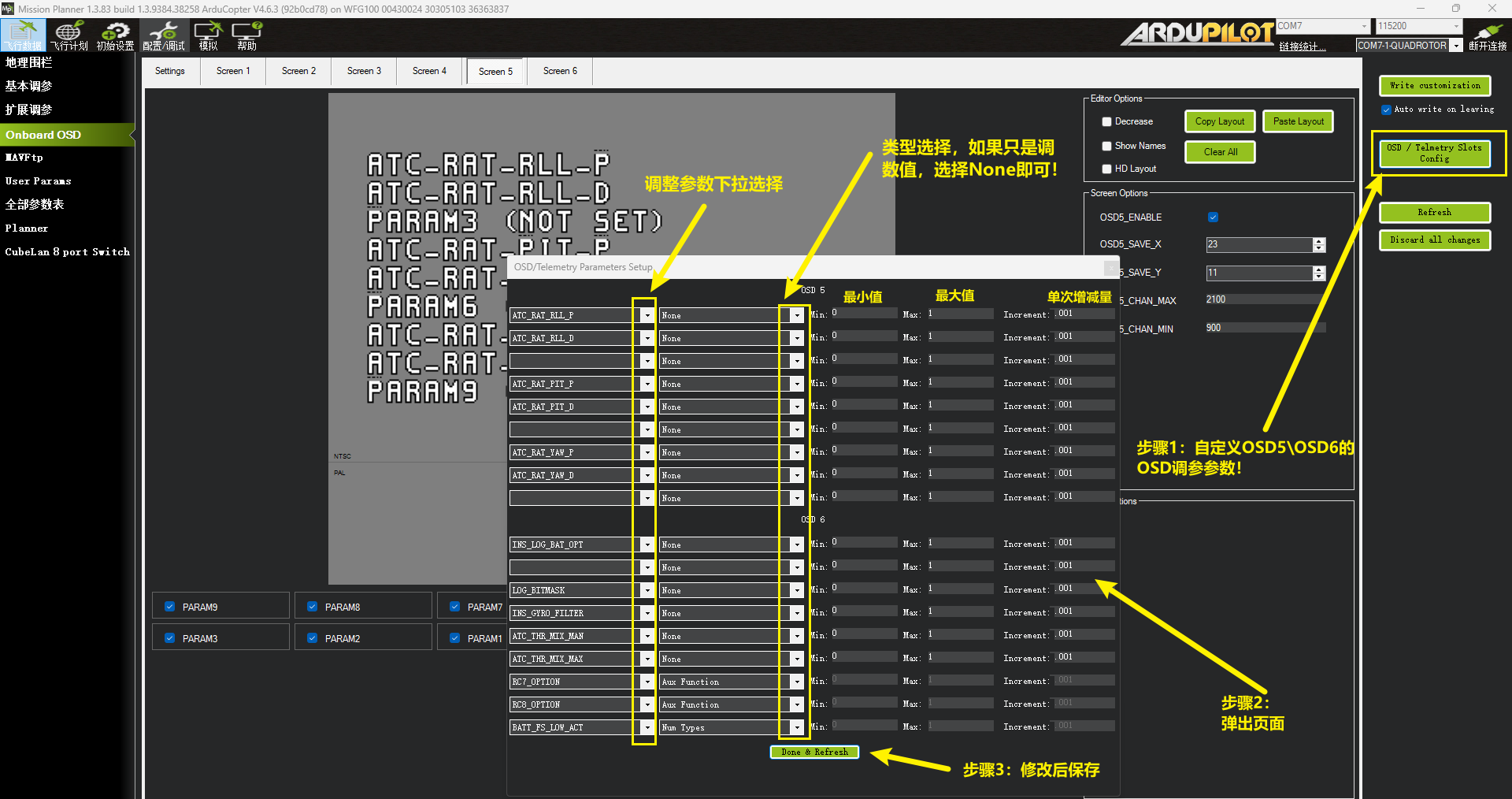Open the 飞行计划 flight plan globe icon
The width and height of the screenshot is (1512, 799).
click(69, 35)
